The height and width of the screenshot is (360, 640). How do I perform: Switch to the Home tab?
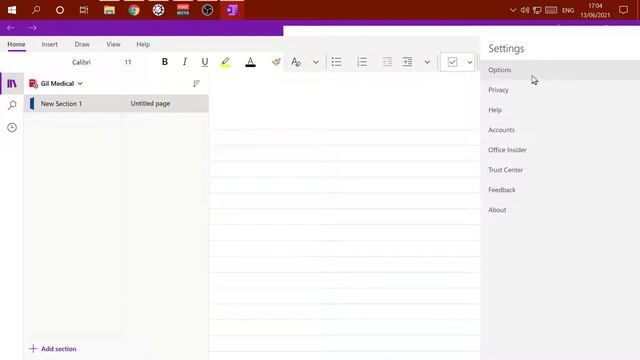[x=16, y=44]
